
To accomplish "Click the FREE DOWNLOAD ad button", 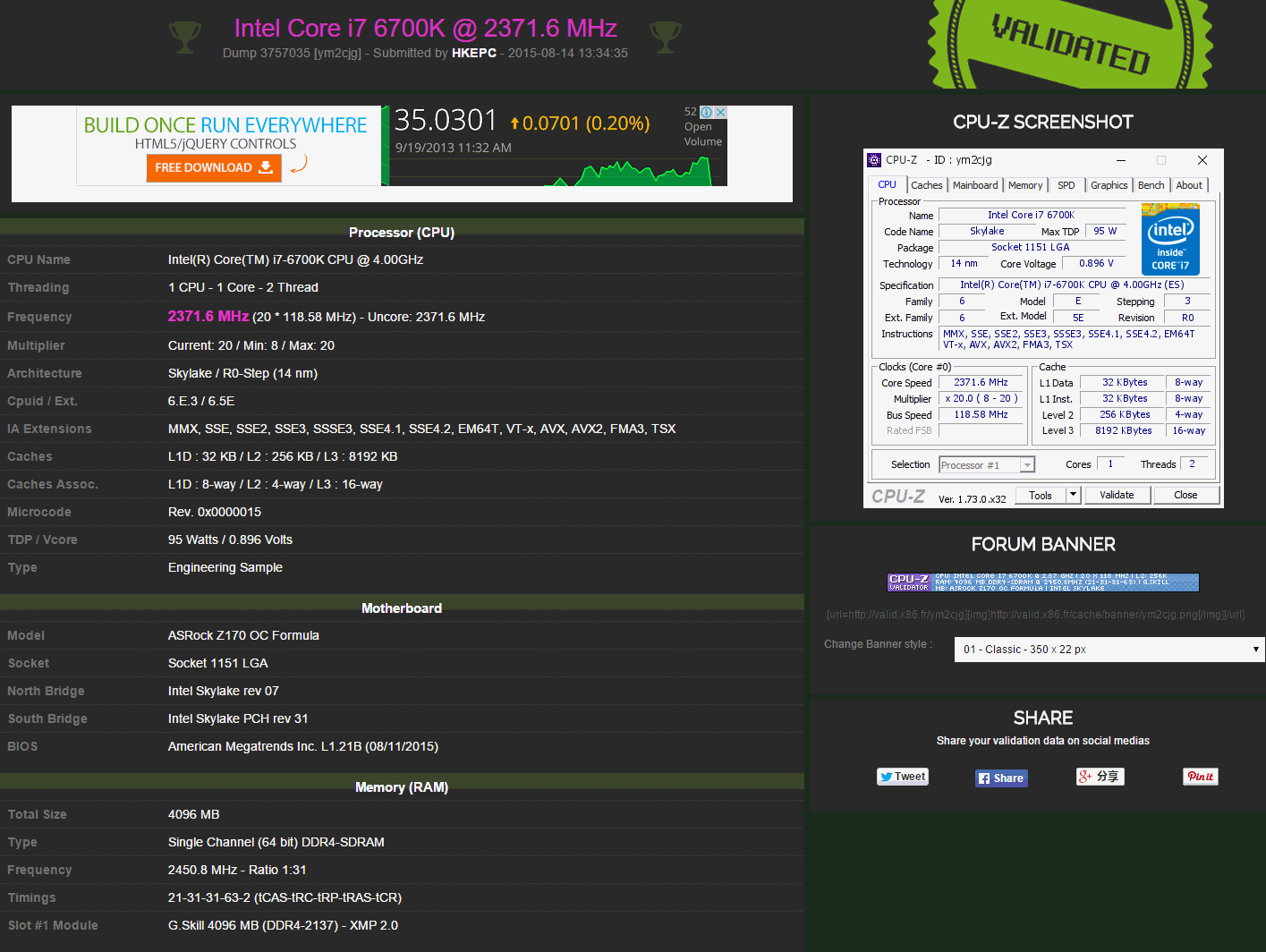I will [x=214, y=167].
